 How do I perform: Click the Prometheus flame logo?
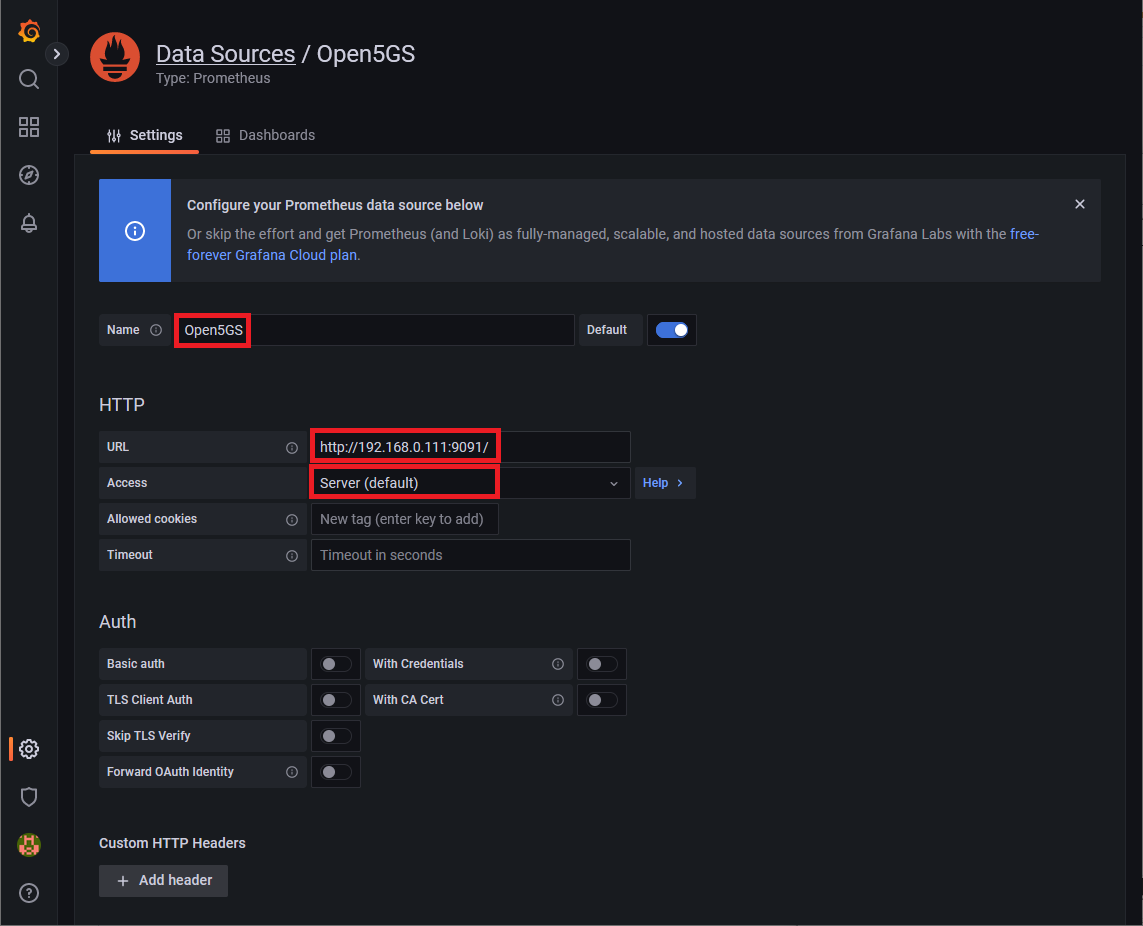coord(115,57)
